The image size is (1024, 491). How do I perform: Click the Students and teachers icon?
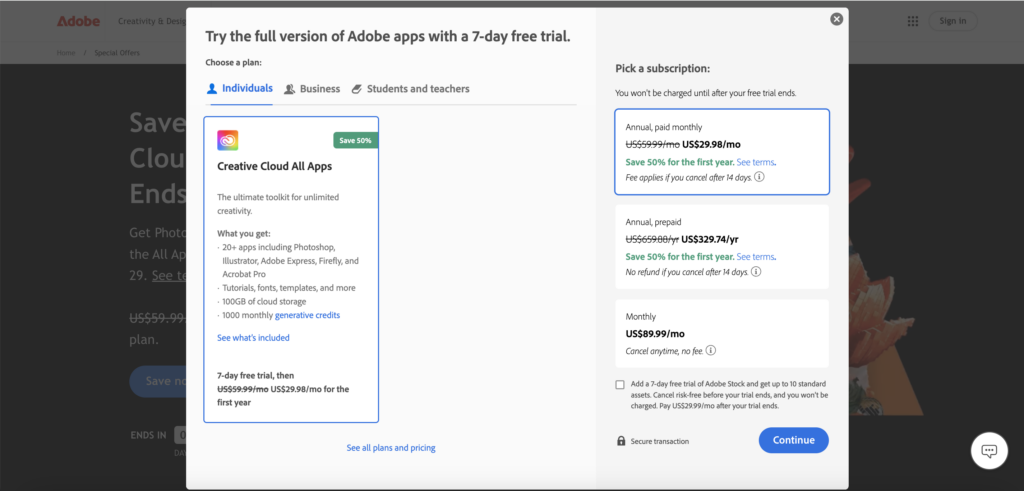tap(357, 89)
